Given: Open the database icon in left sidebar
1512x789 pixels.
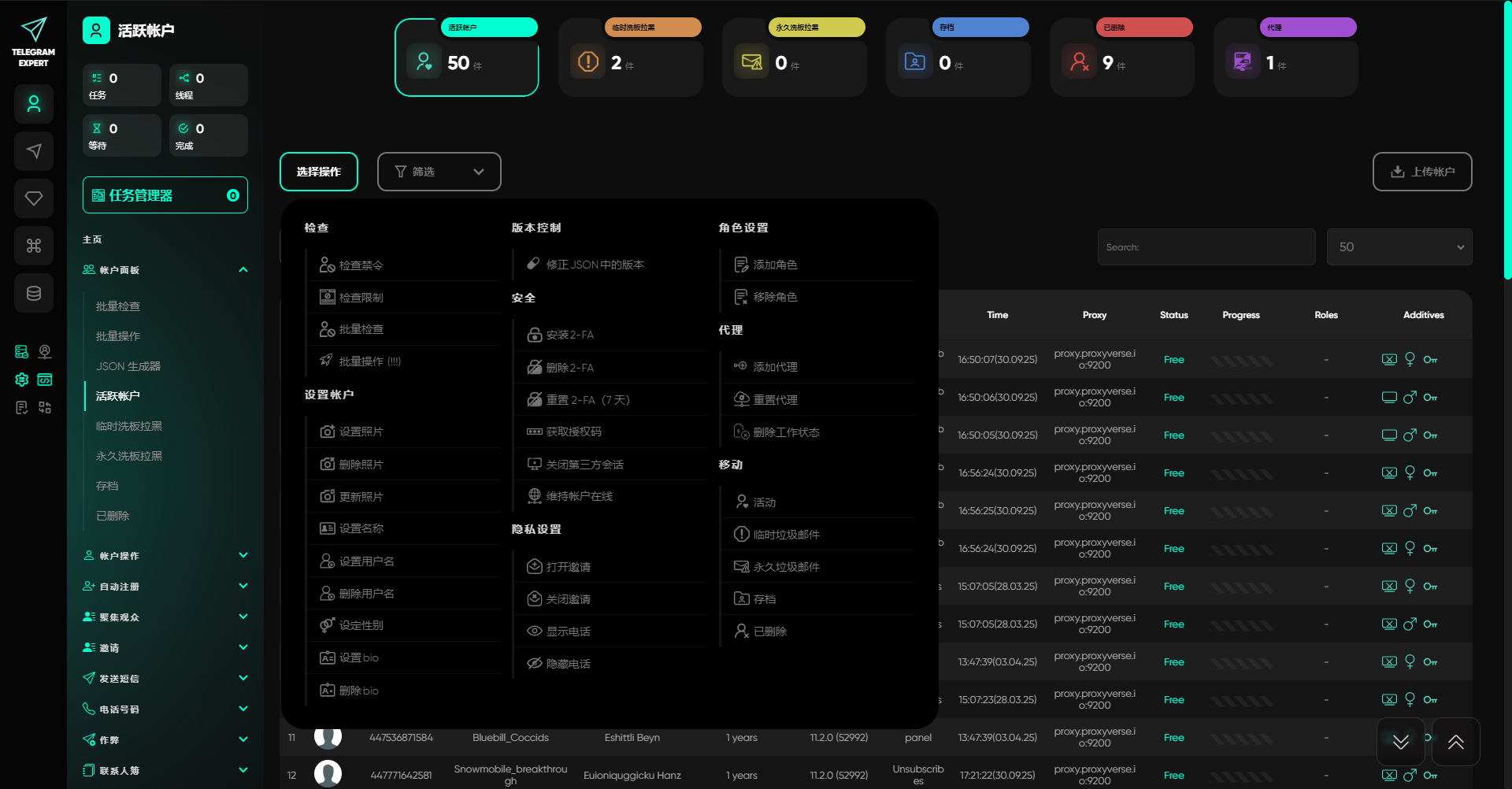Looking at the screenshot, I should pos(34,293).
